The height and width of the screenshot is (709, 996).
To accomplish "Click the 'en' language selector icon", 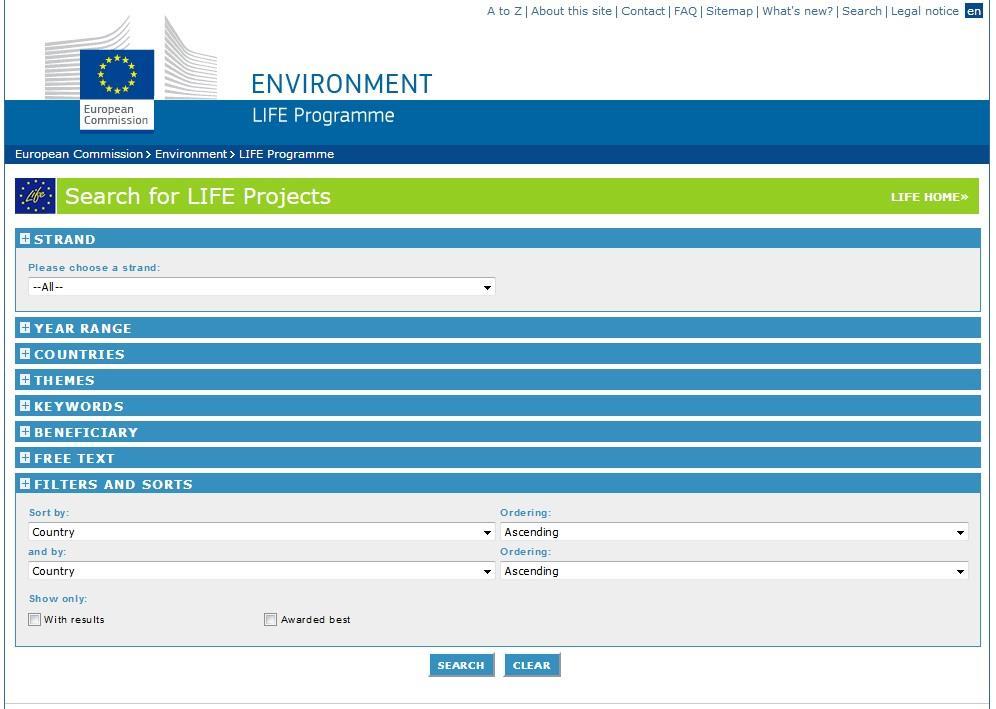I will coord(973,11).
